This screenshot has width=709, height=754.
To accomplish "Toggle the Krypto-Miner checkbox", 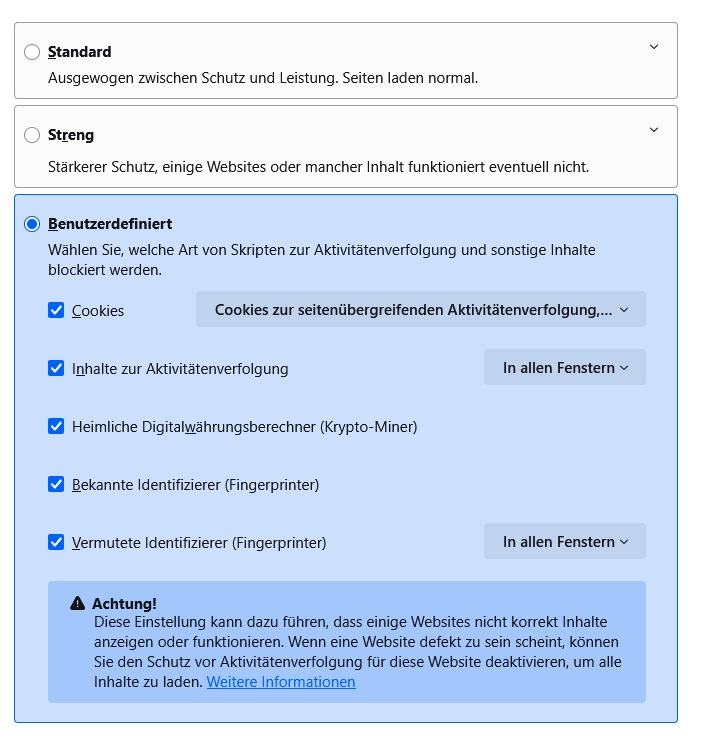I will point(56,426).
